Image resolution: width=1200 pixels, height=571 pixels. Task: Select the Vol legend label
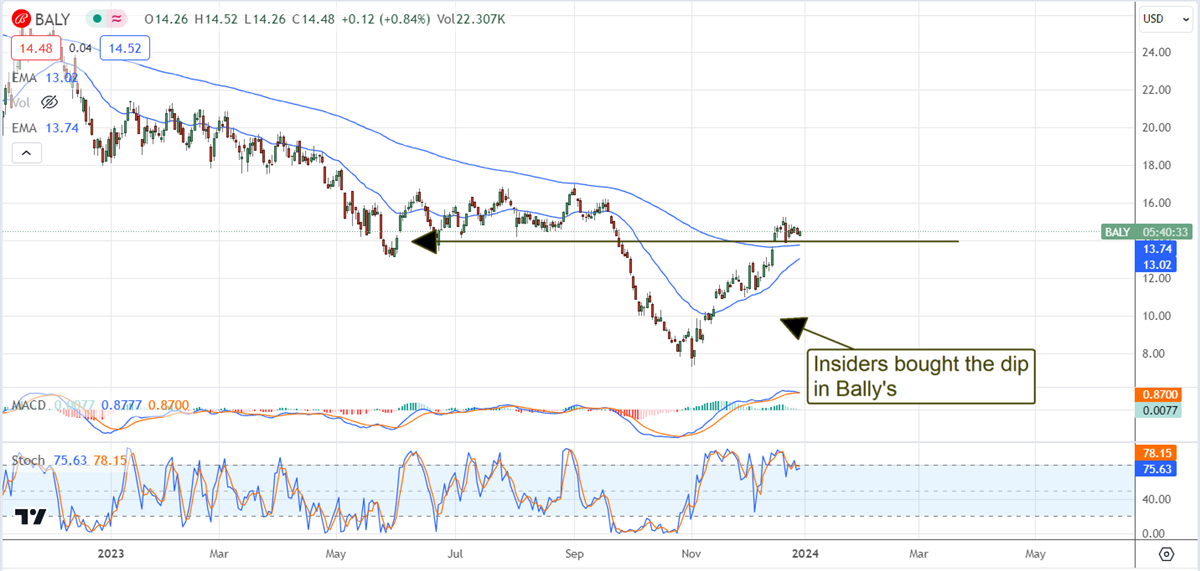pos(22,102)
